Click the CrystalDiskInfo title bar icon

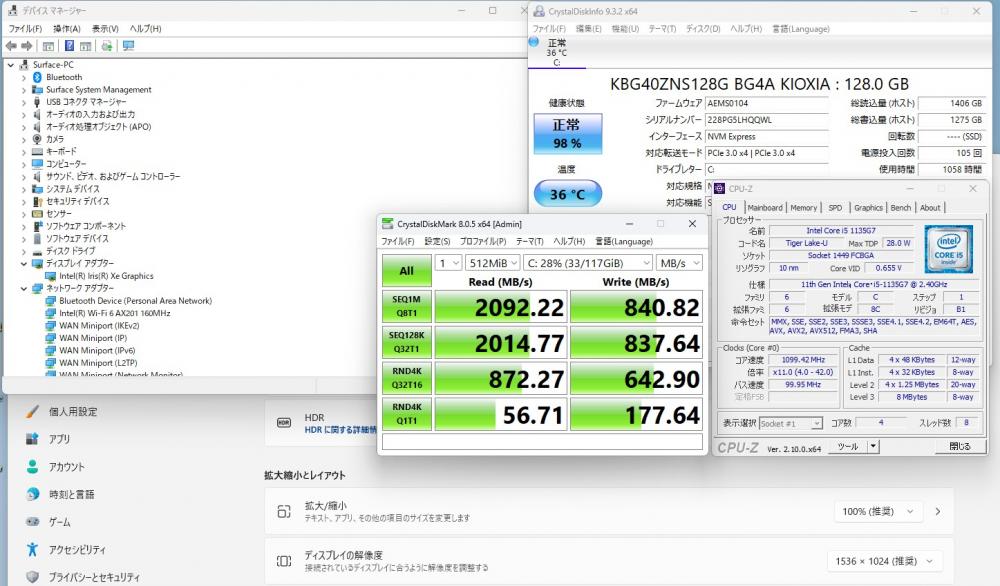tap(539, 11)
